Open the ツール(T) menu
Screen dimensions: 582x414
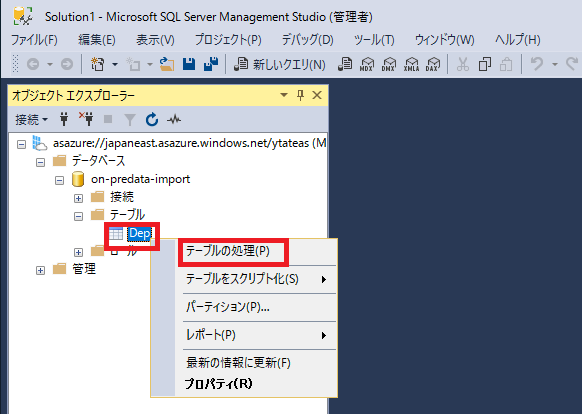pos(374,40)
